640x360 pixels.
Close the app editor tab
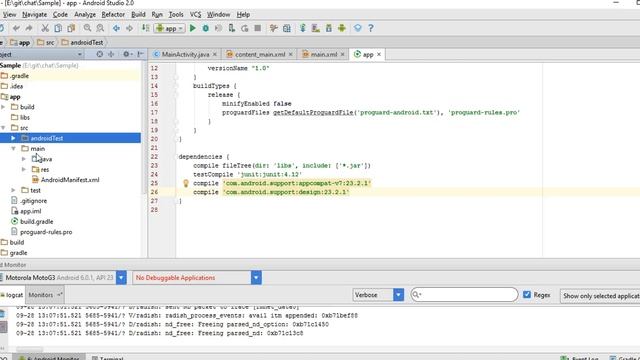tap(379, 54)
